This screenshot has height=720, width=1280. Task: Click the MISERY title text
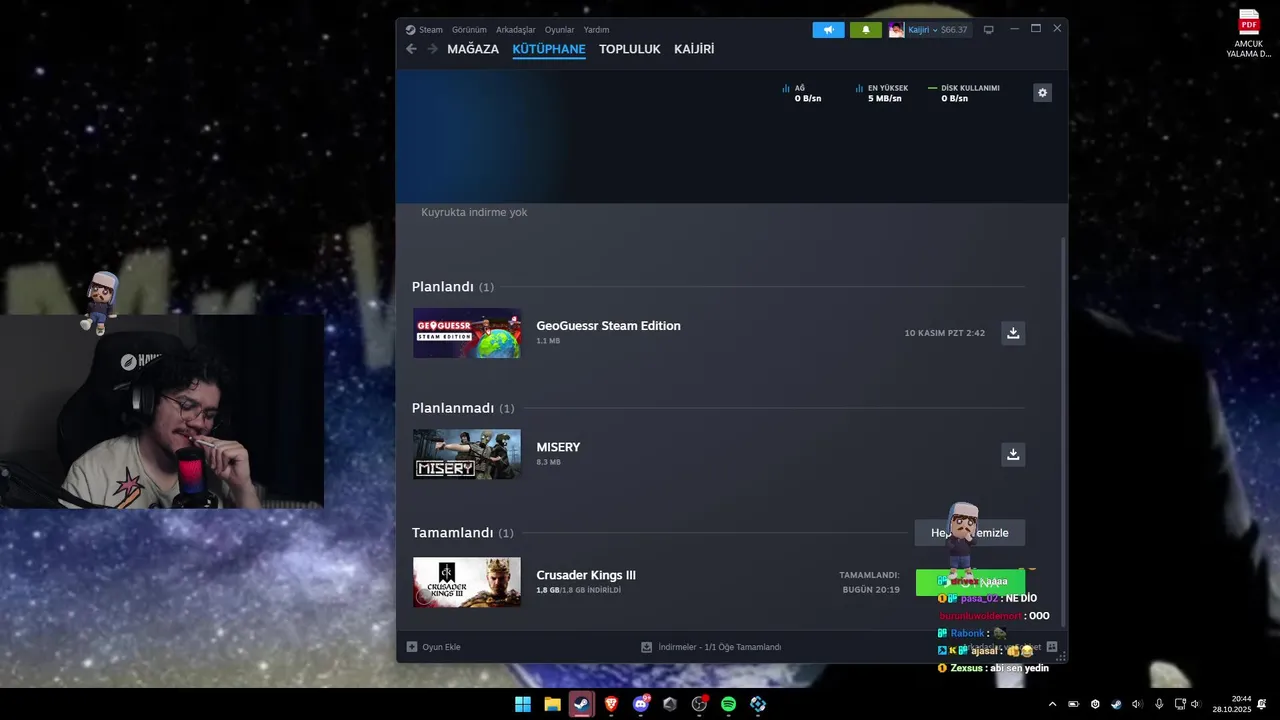point(558,447)
